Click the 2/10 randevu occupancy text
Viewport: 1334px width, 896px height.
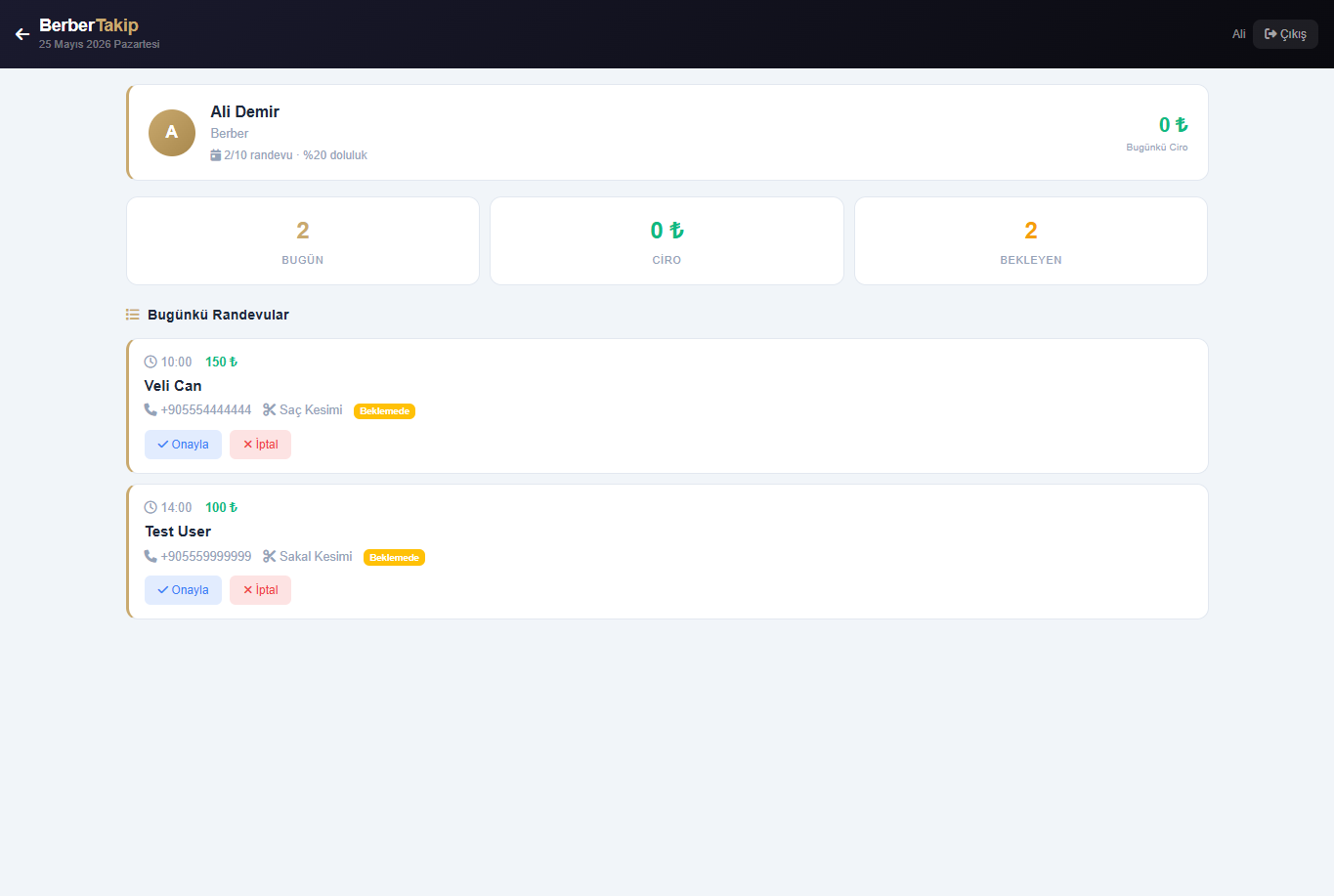pos(296,155)
